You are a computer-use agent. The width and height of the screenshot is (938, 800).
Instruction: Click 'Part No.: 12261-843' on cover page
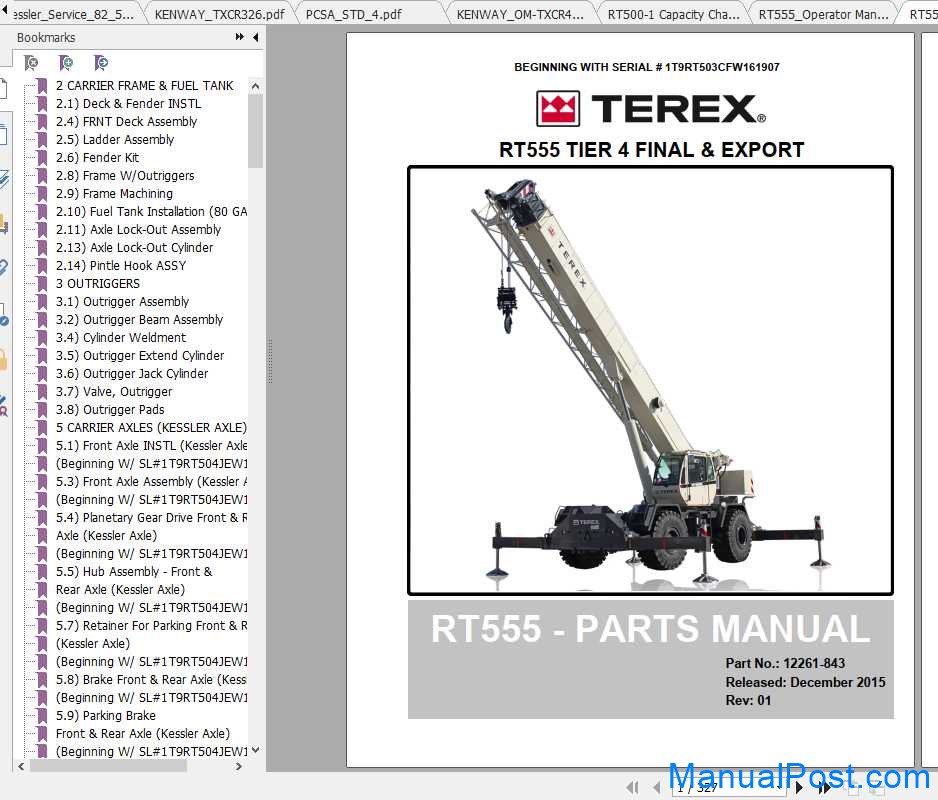tap(785, 663)
